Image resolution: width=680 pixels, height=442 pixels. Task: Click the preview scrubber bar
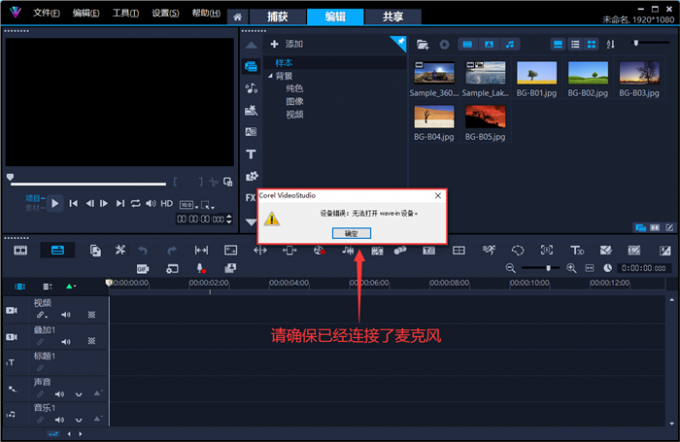(88, 184)
